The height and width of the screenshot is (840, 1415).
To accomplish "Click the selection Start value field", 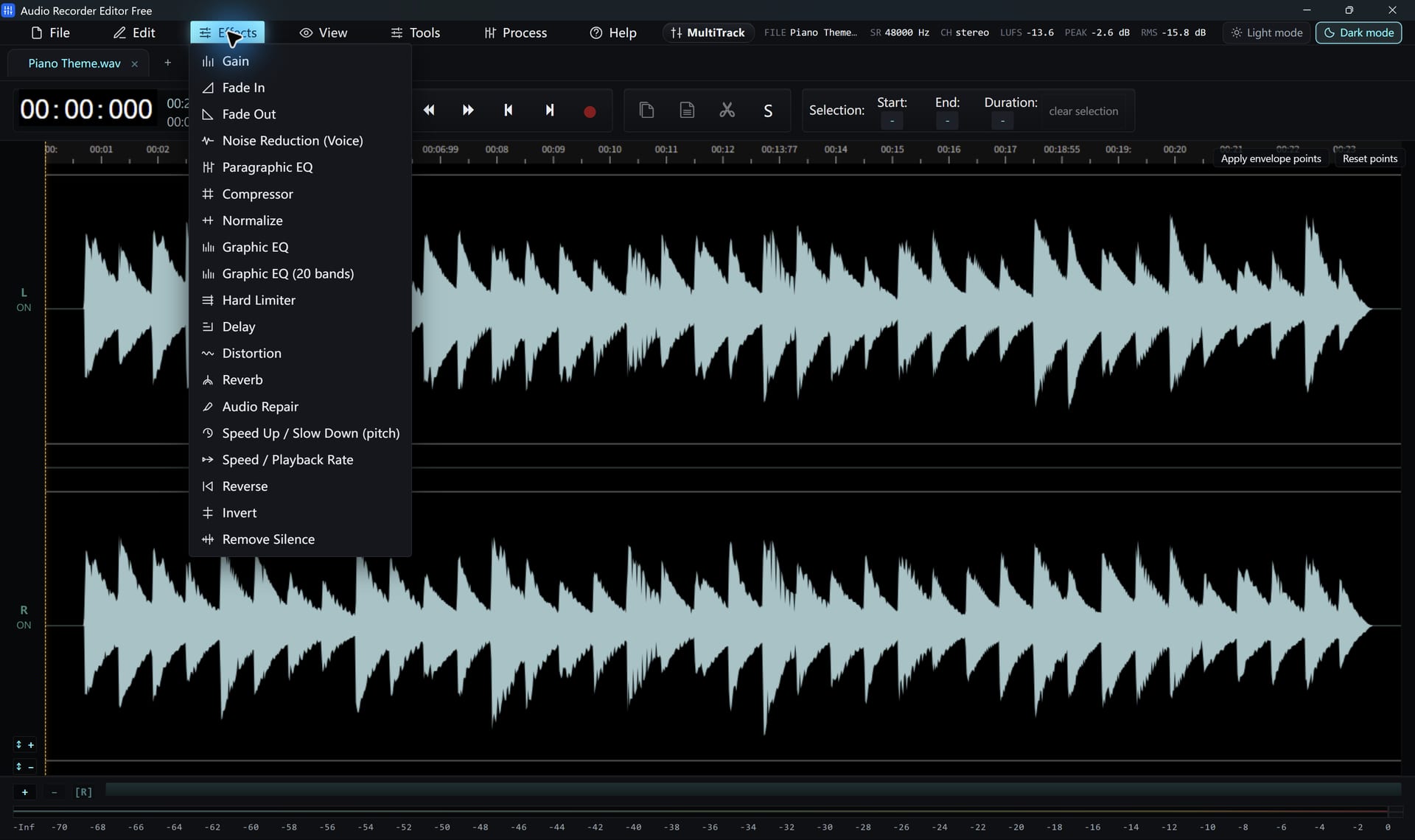I will (x=892, y=121).
